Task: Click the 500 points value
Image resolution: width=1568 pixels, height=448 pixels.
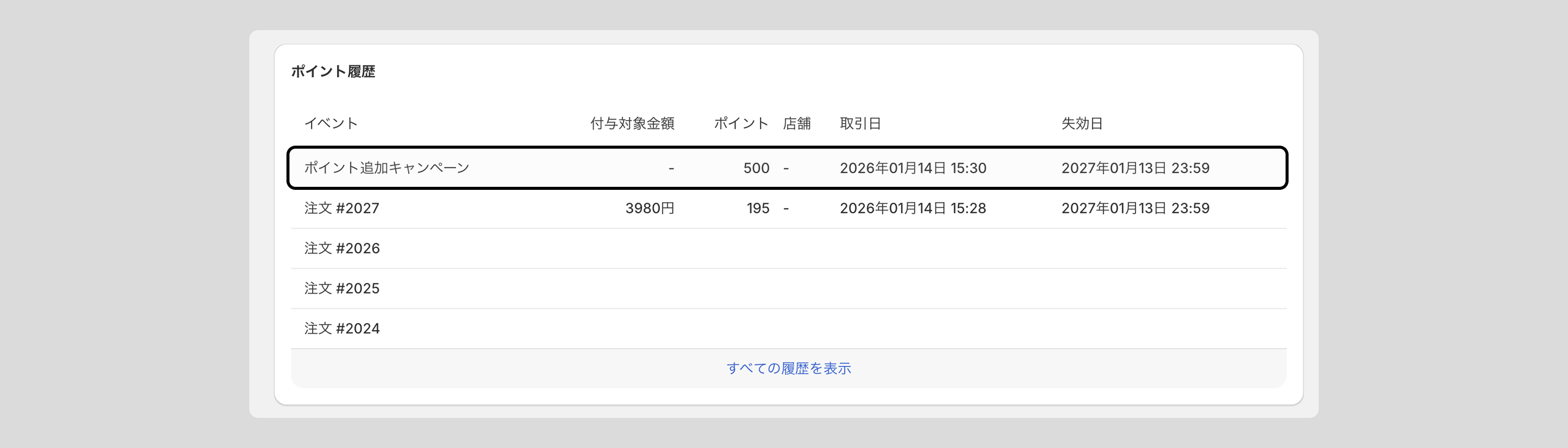Action: pyautogui.click(x=756, y=168)
